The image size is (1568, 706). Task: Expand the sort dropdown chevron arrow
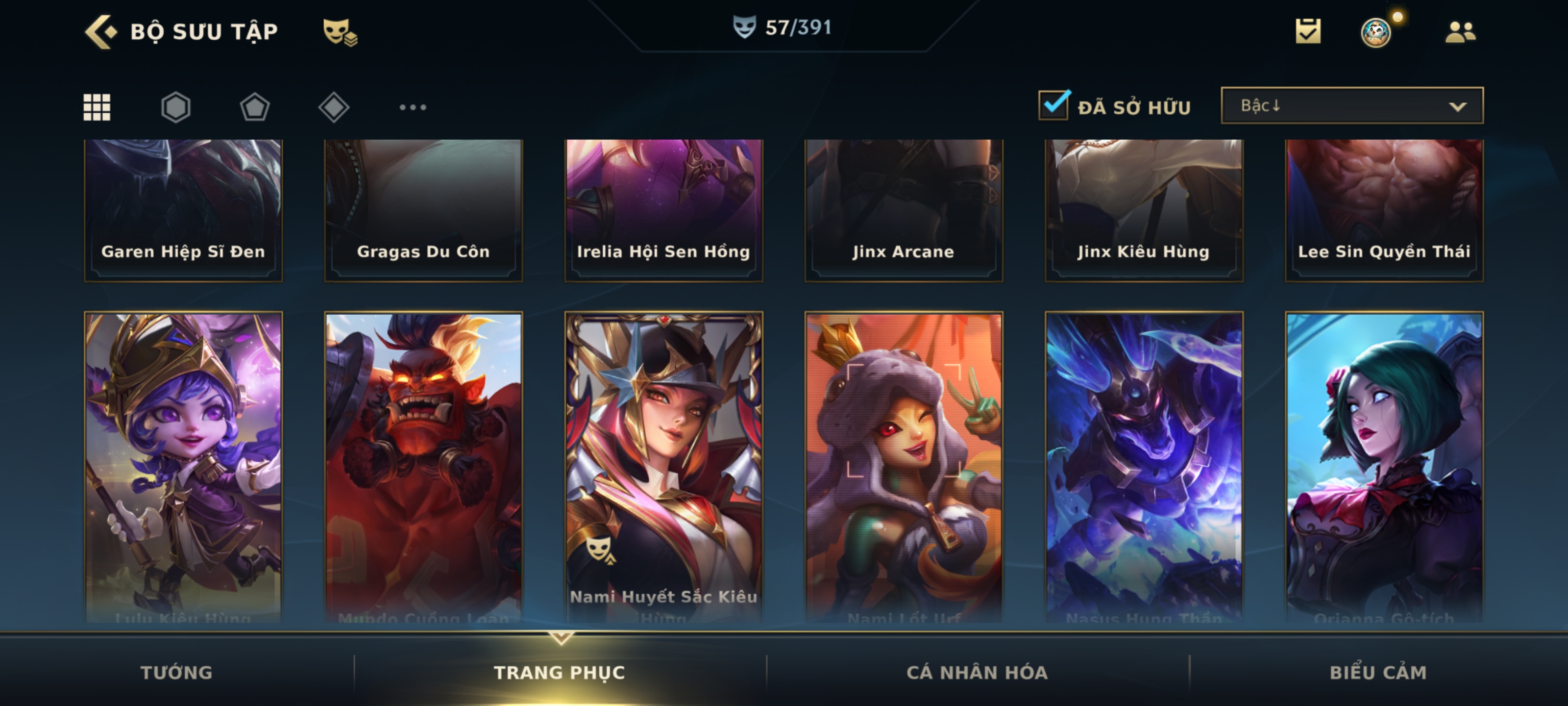tap(1457, 106)
